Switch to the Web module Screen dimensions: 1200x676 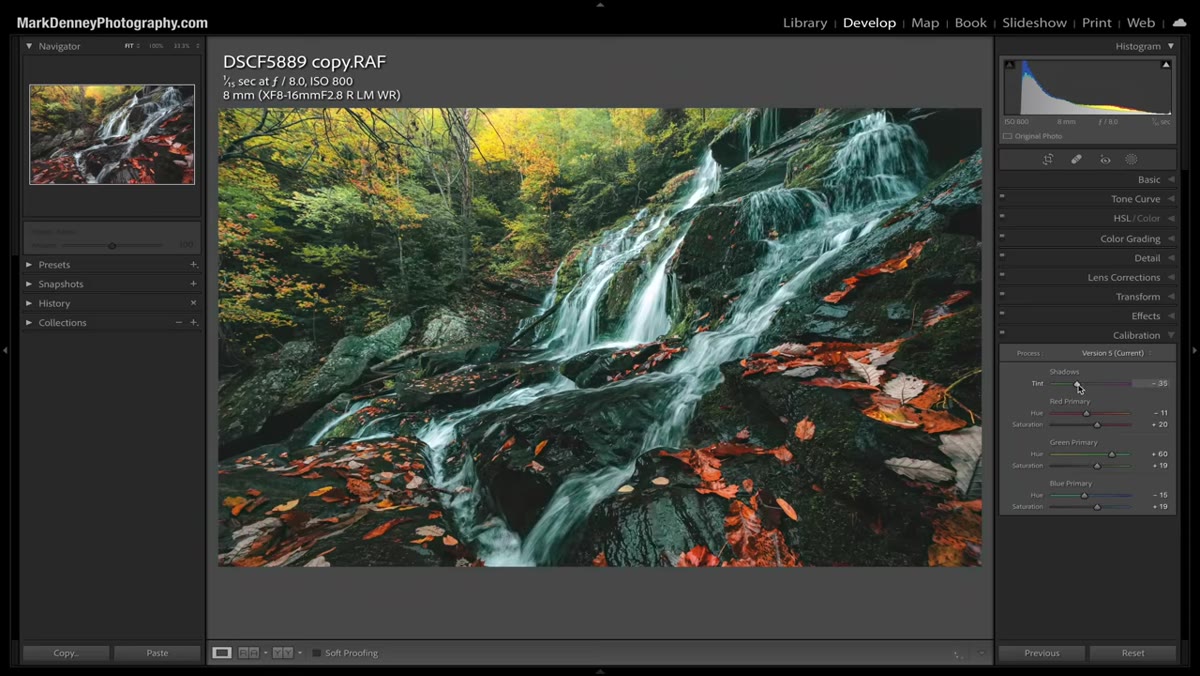1141,22
